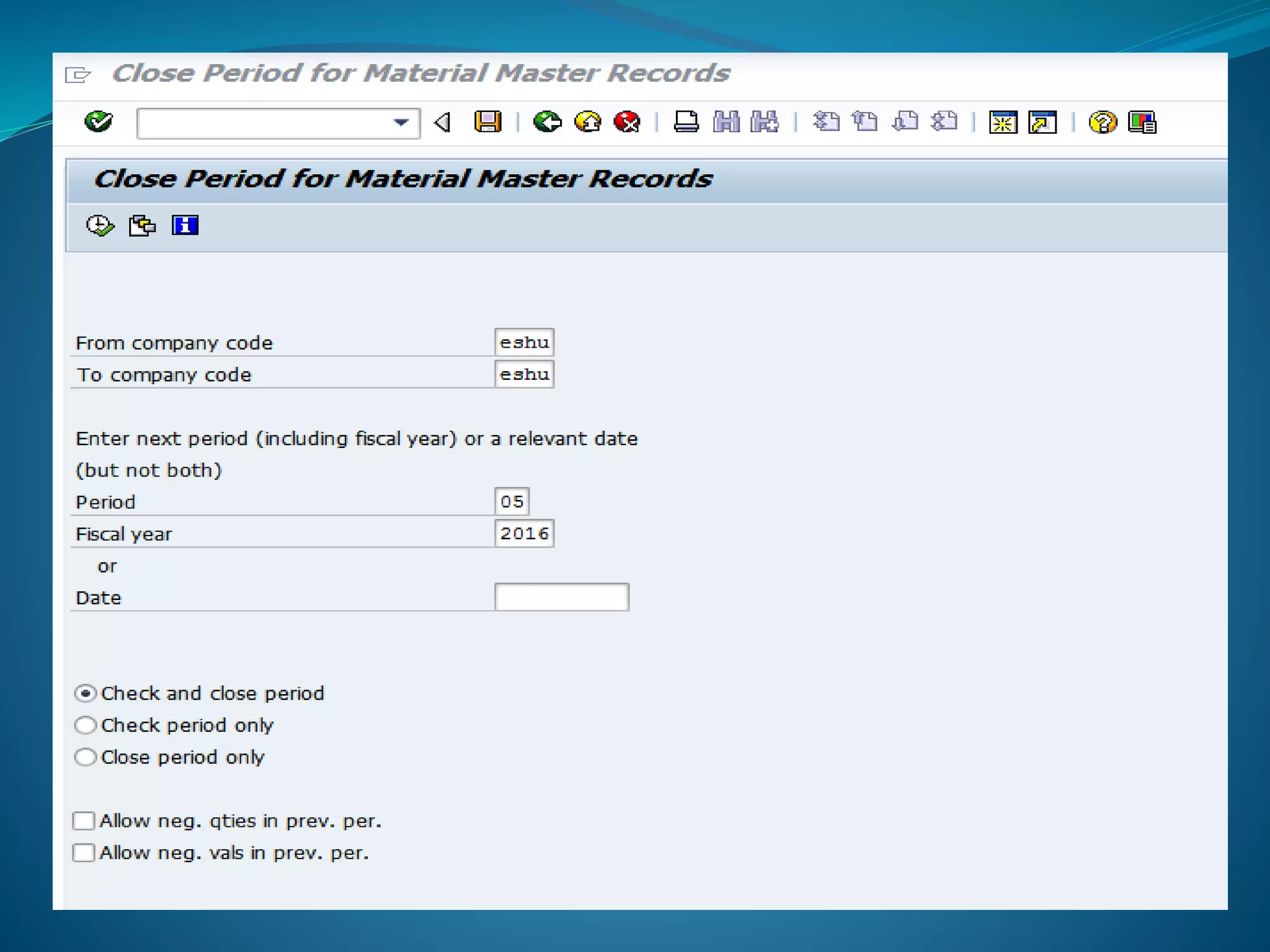Click the Find binoculars icon
Screen dimensions: 1270x952
[726, 121]
